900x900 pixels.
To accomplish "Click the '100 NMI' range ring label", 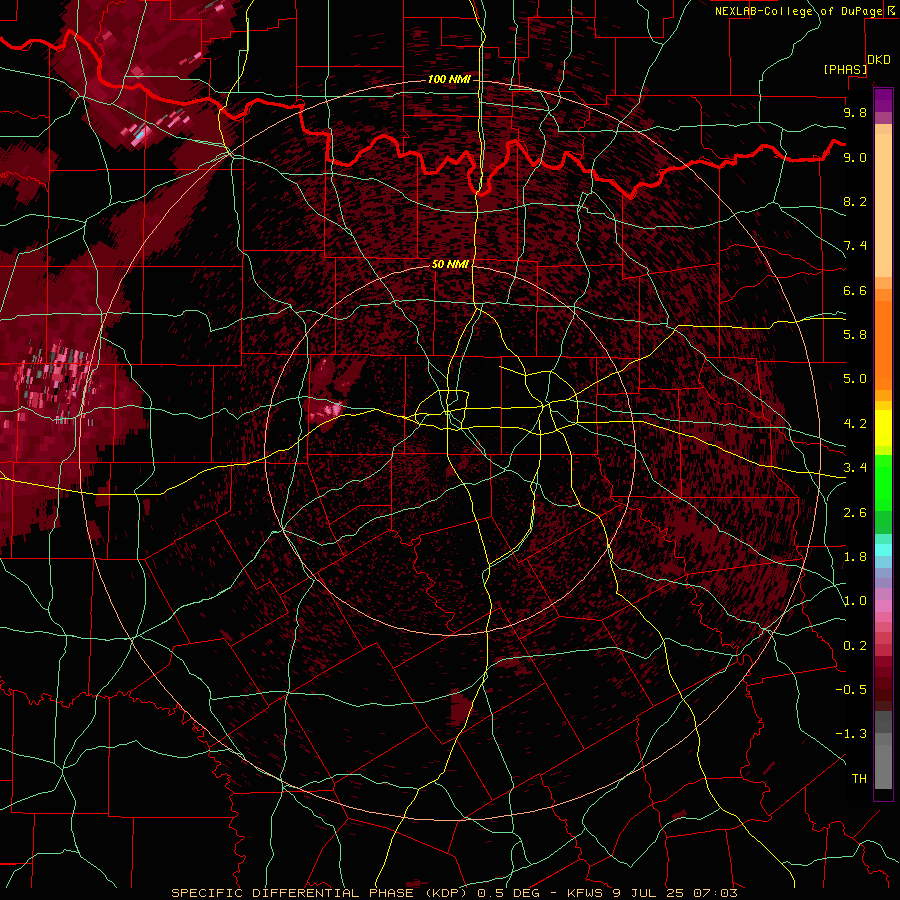I will (x=448, y=79).
